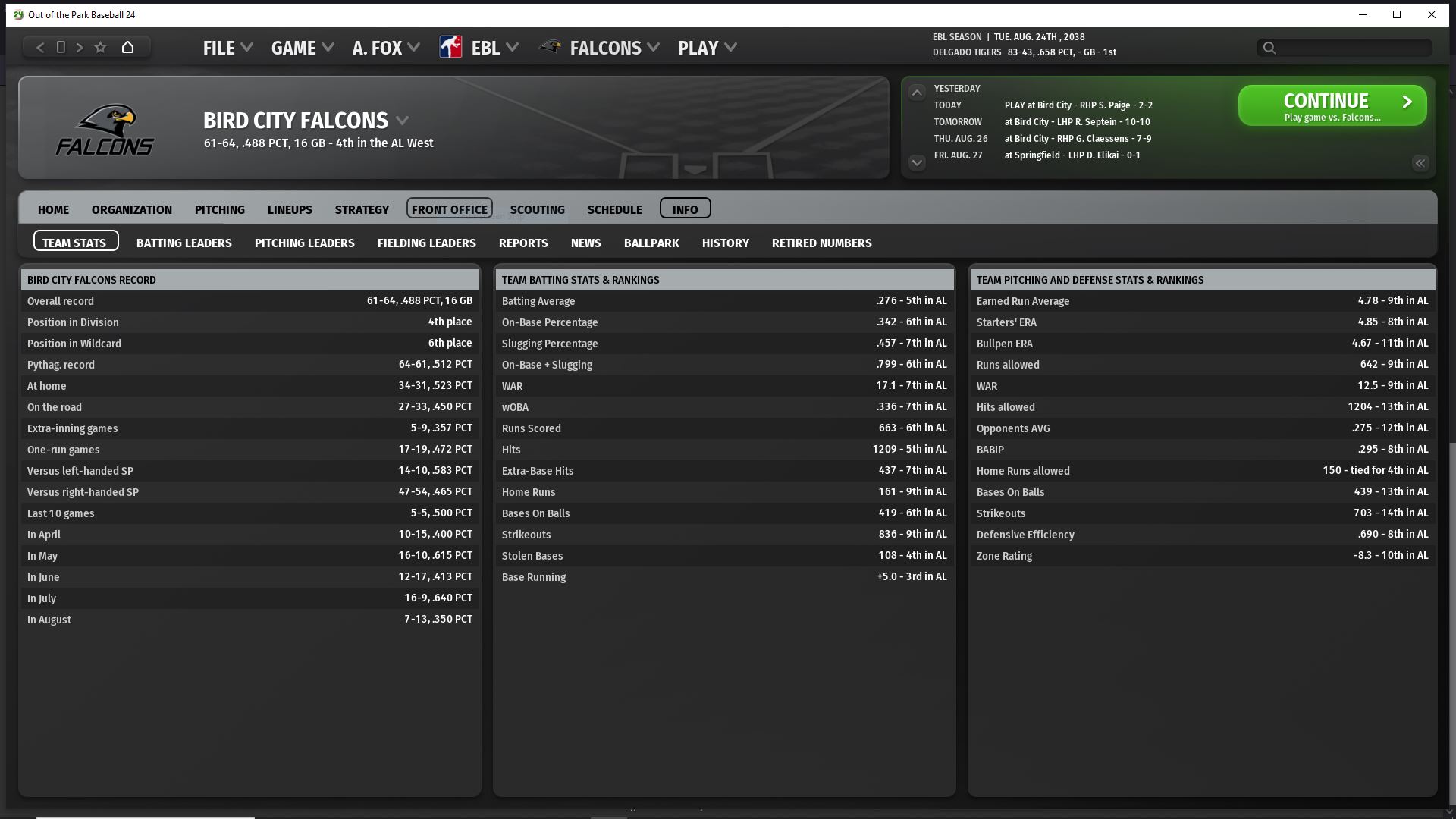
Task: Expand the Bird City Falcons team dropdown
Action: tap(403, 121)
